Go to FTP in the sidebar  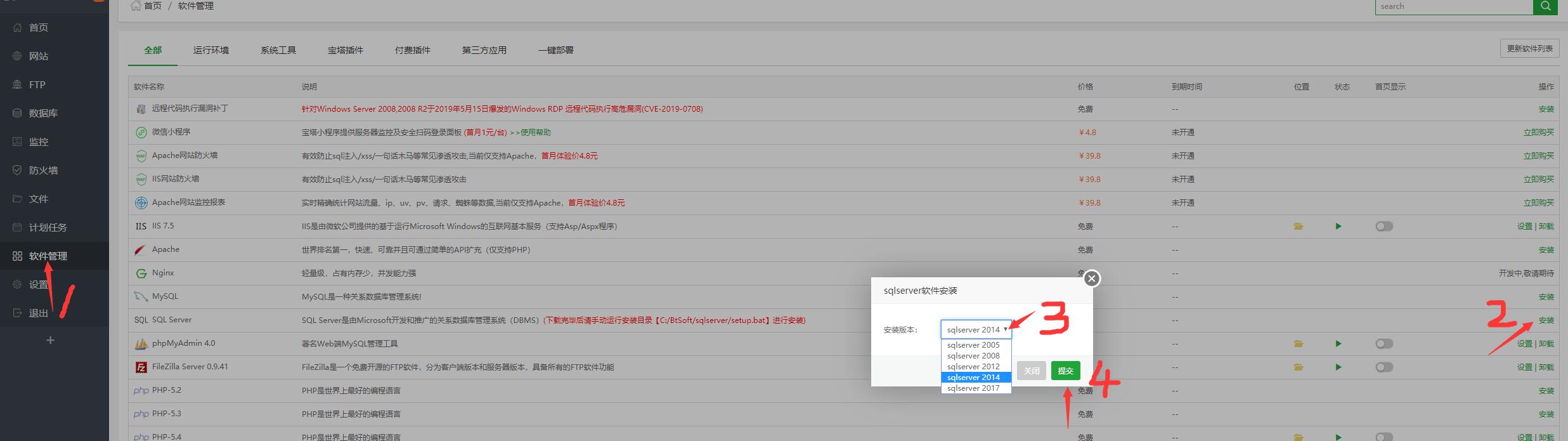click(x=37, y=84)
